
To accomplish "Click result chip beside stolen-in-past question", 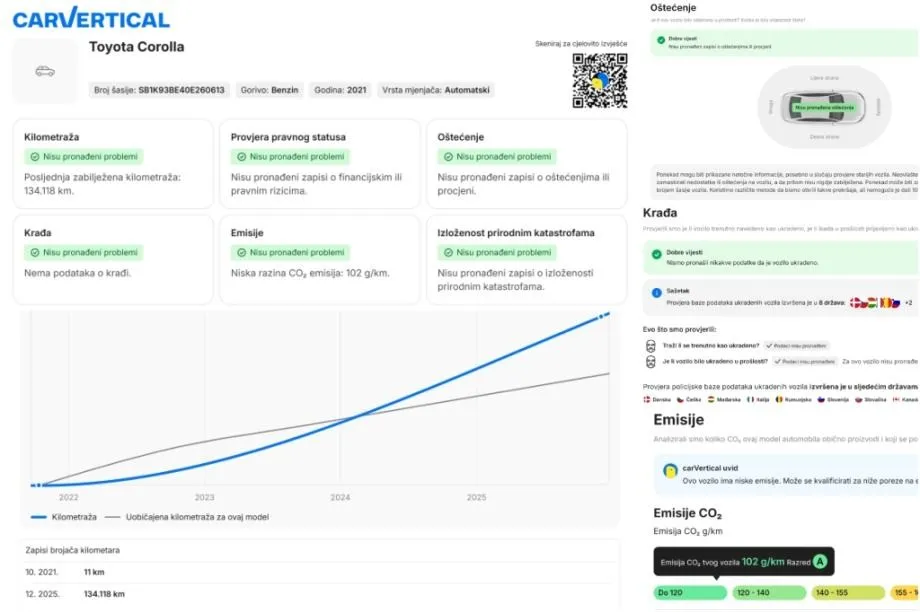I will pyautogui.click(x=804, y=361).
